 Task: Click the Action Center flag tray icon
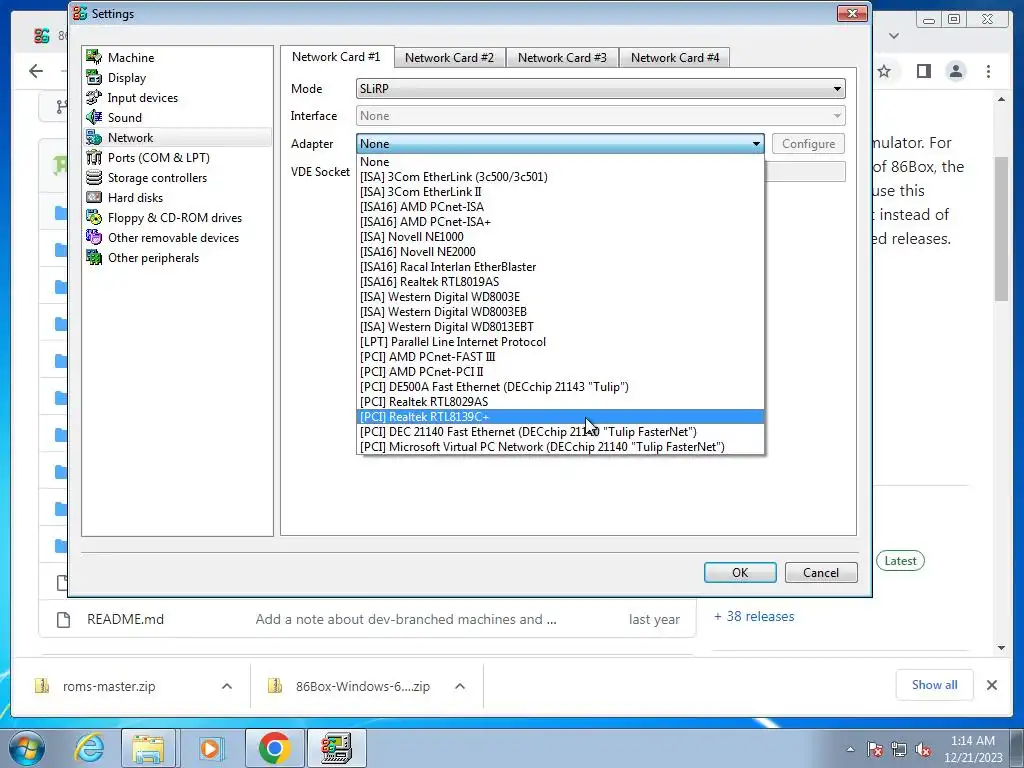pos(875,749)
